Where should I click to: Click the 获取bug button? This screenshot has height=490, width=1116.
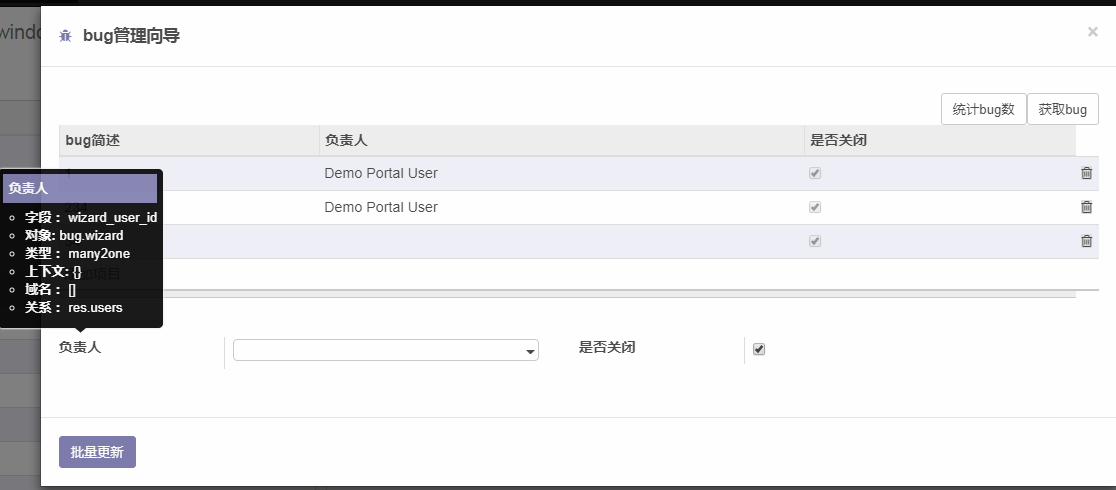click(x=1063, y=110)
